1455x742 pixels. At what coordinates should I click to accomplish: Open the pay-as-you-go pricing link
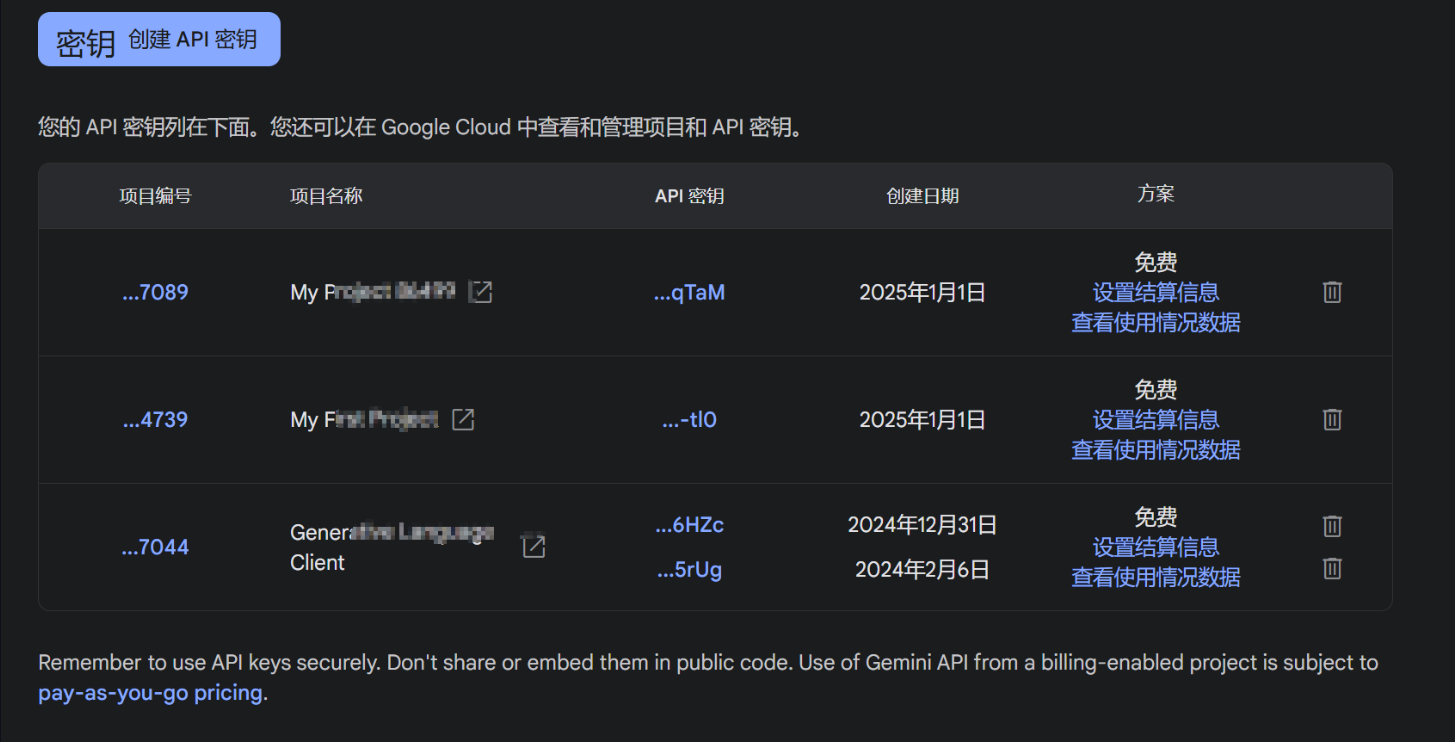tap(149, 691)
